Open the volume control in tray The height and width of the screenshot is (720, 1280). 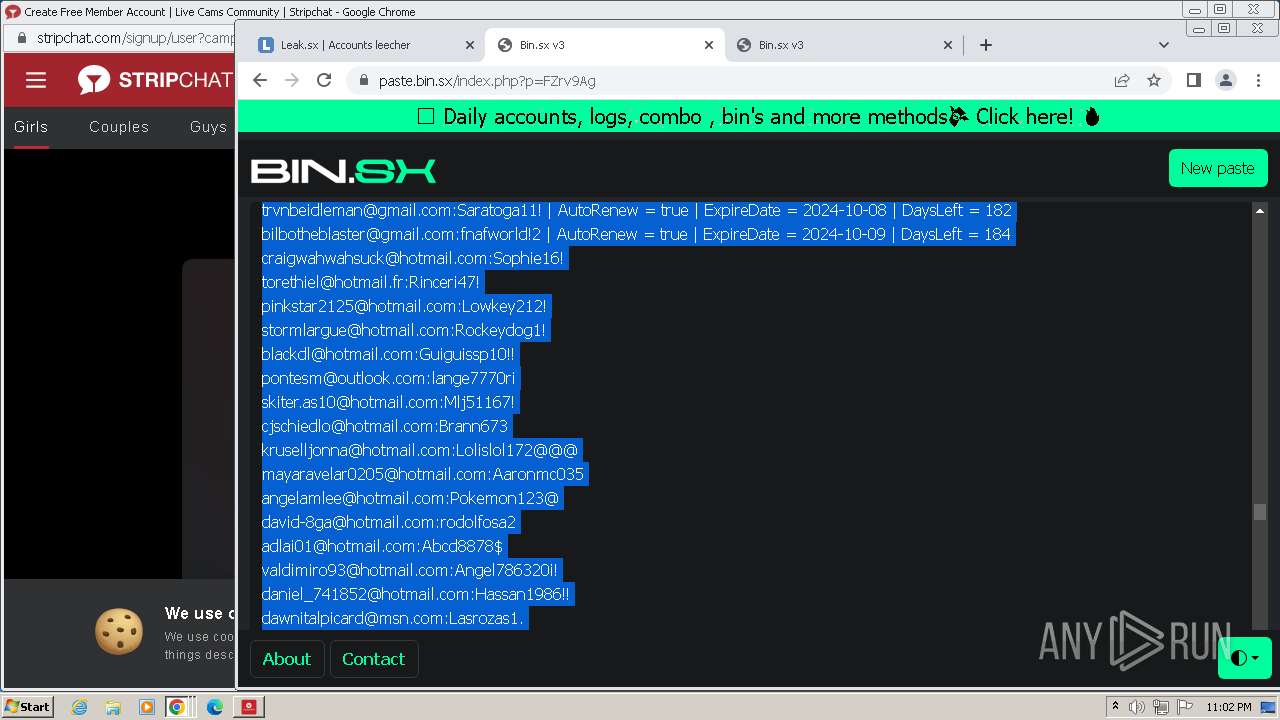tap(1138, 707)
